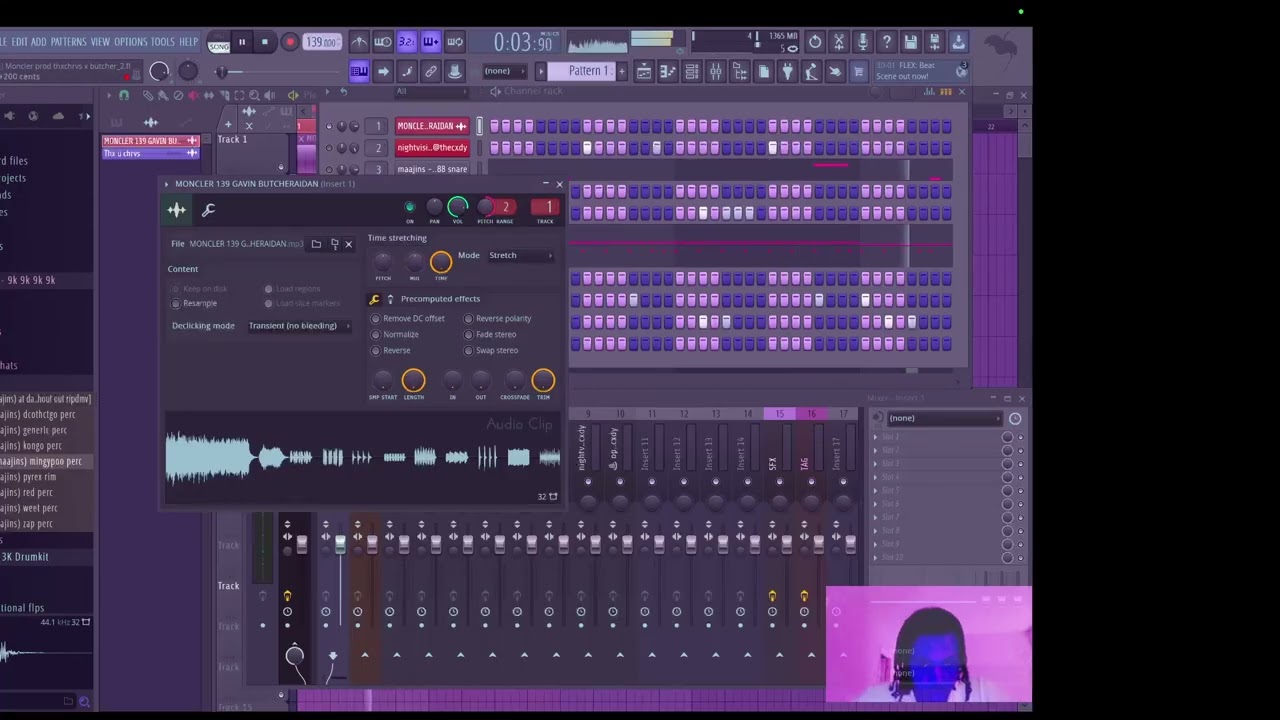Click the tempo 139 BPM field
This screenshot has height=720, width=1280.
(x=321, y=42)
